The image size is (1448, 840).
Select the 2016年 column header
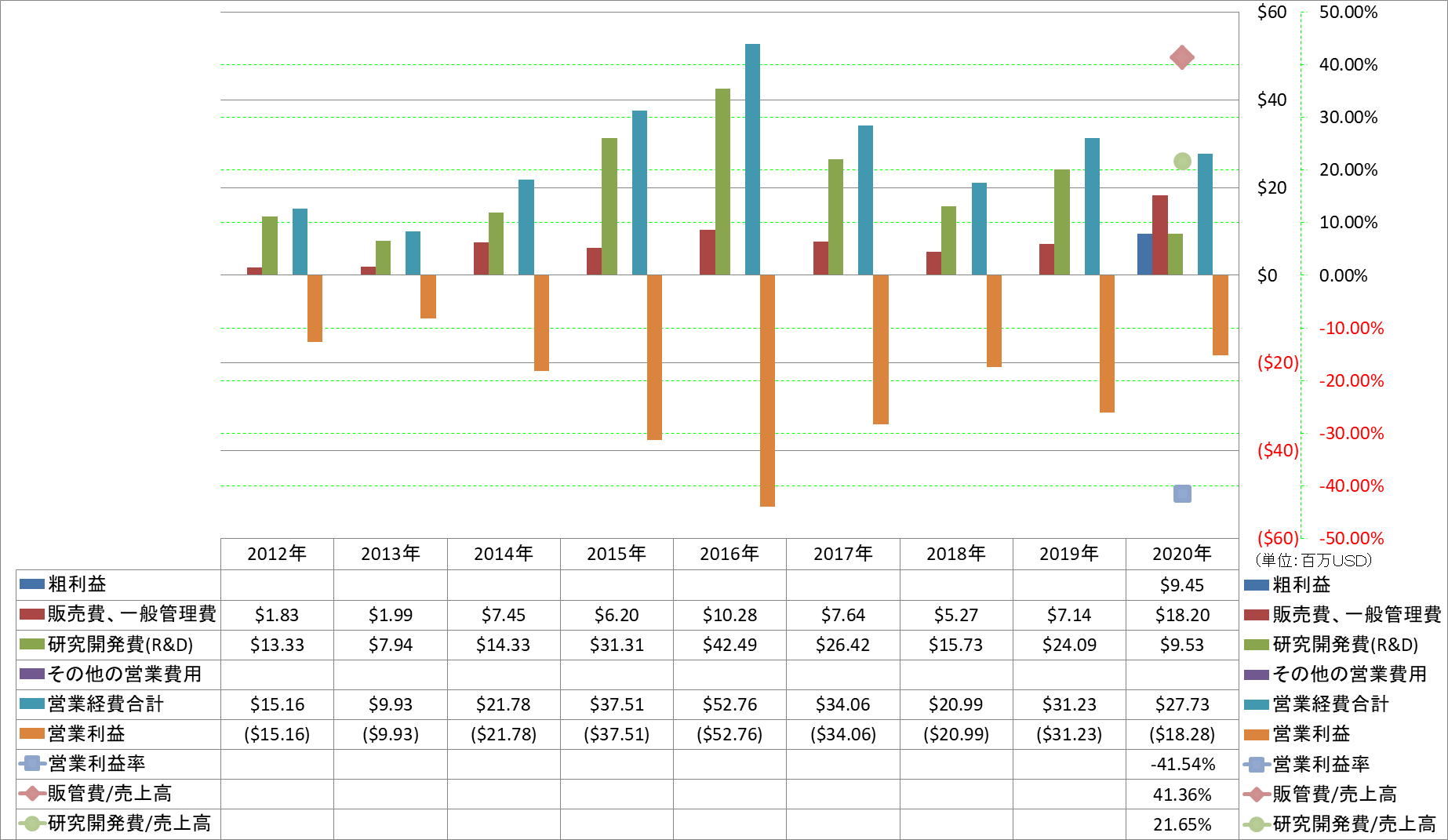[x=729, y=554]
